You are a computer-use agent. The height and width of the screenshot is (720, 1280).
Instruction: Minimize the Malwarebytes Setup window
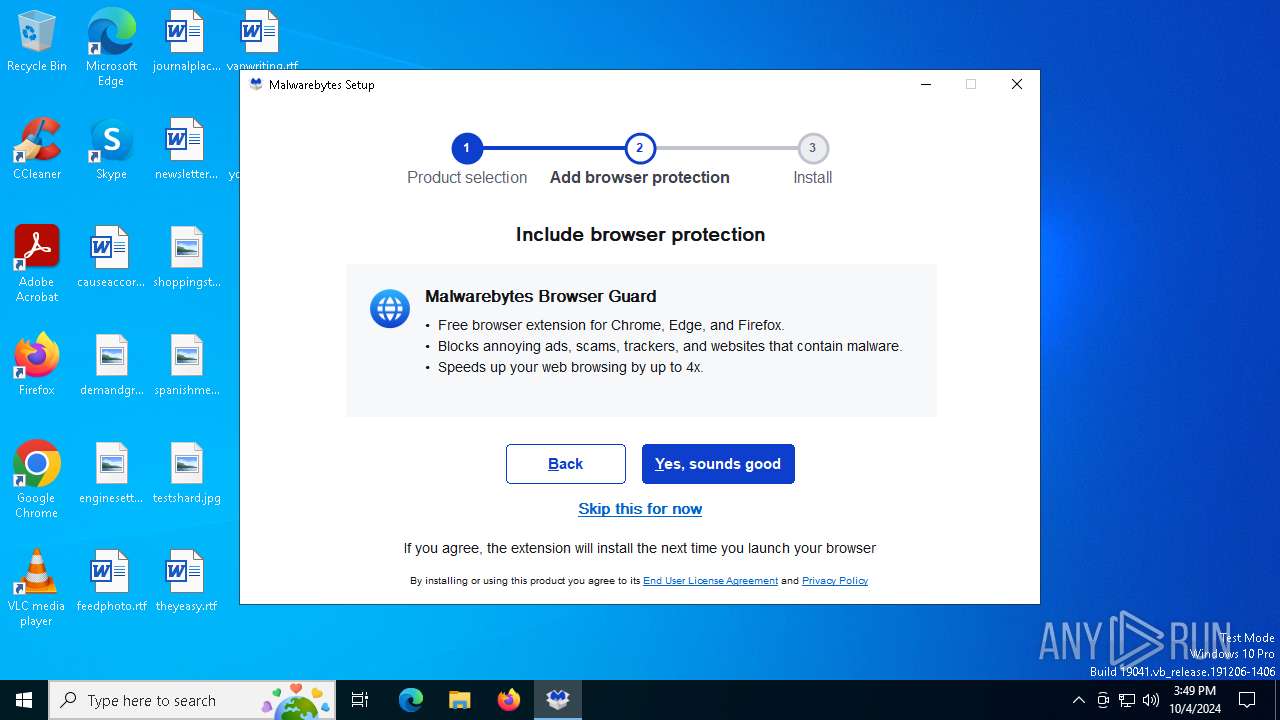(926, 85)
